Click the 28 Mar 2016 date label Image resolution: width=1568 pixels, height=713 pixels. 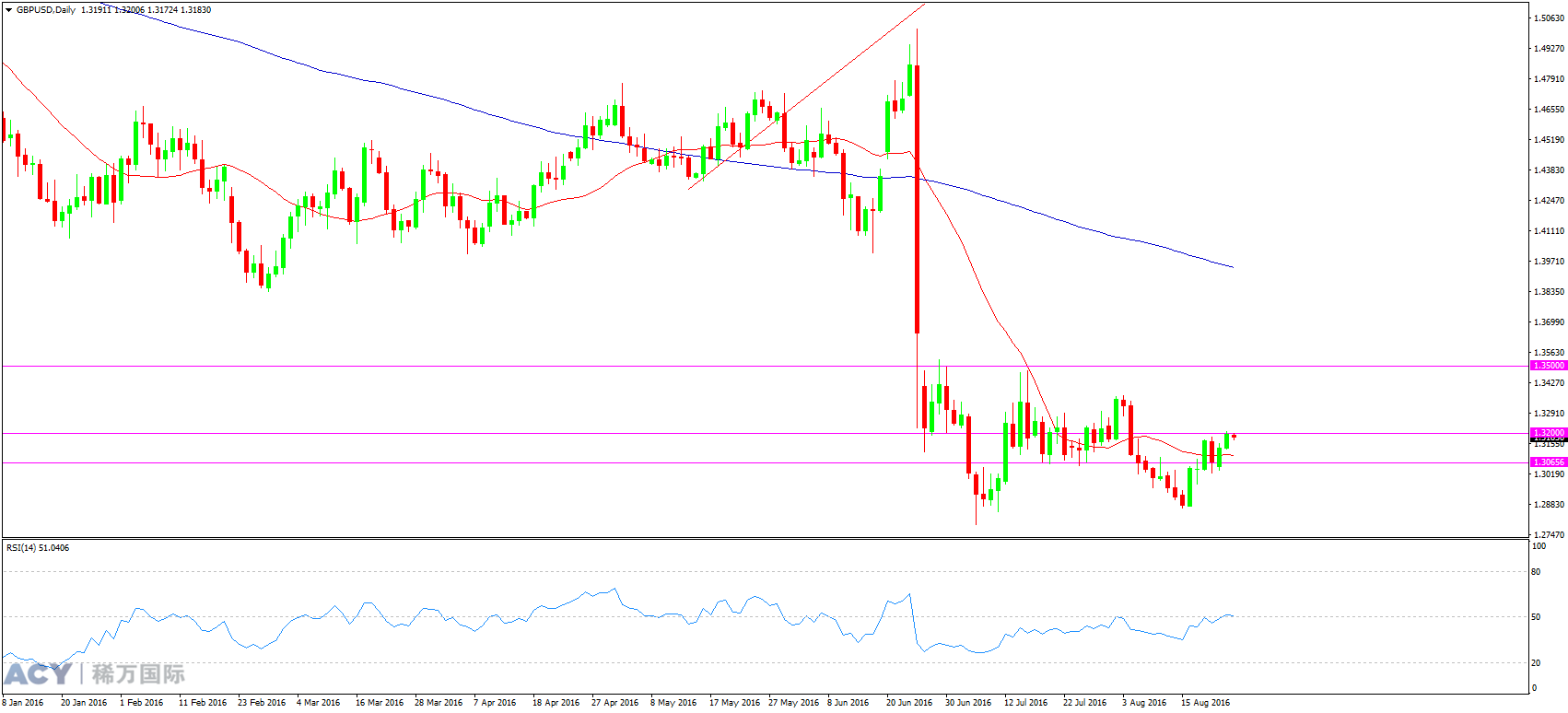click(439, 702)
